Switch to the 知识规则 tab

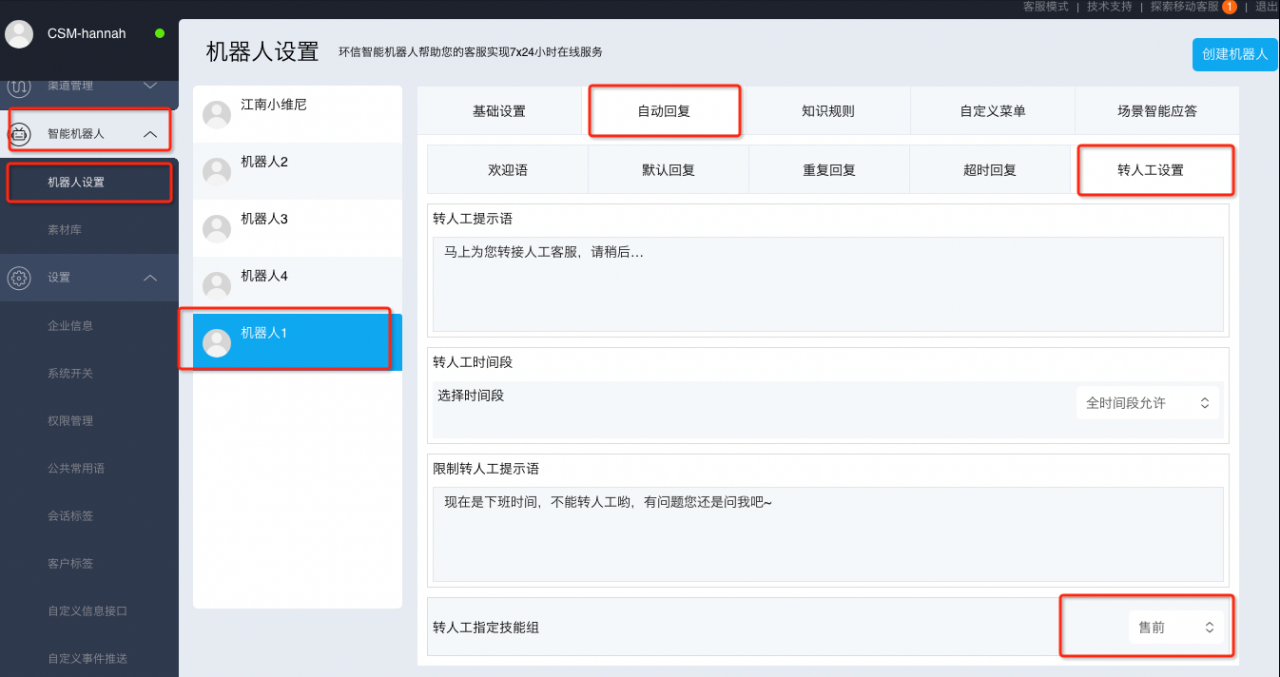tap(828, 111)
